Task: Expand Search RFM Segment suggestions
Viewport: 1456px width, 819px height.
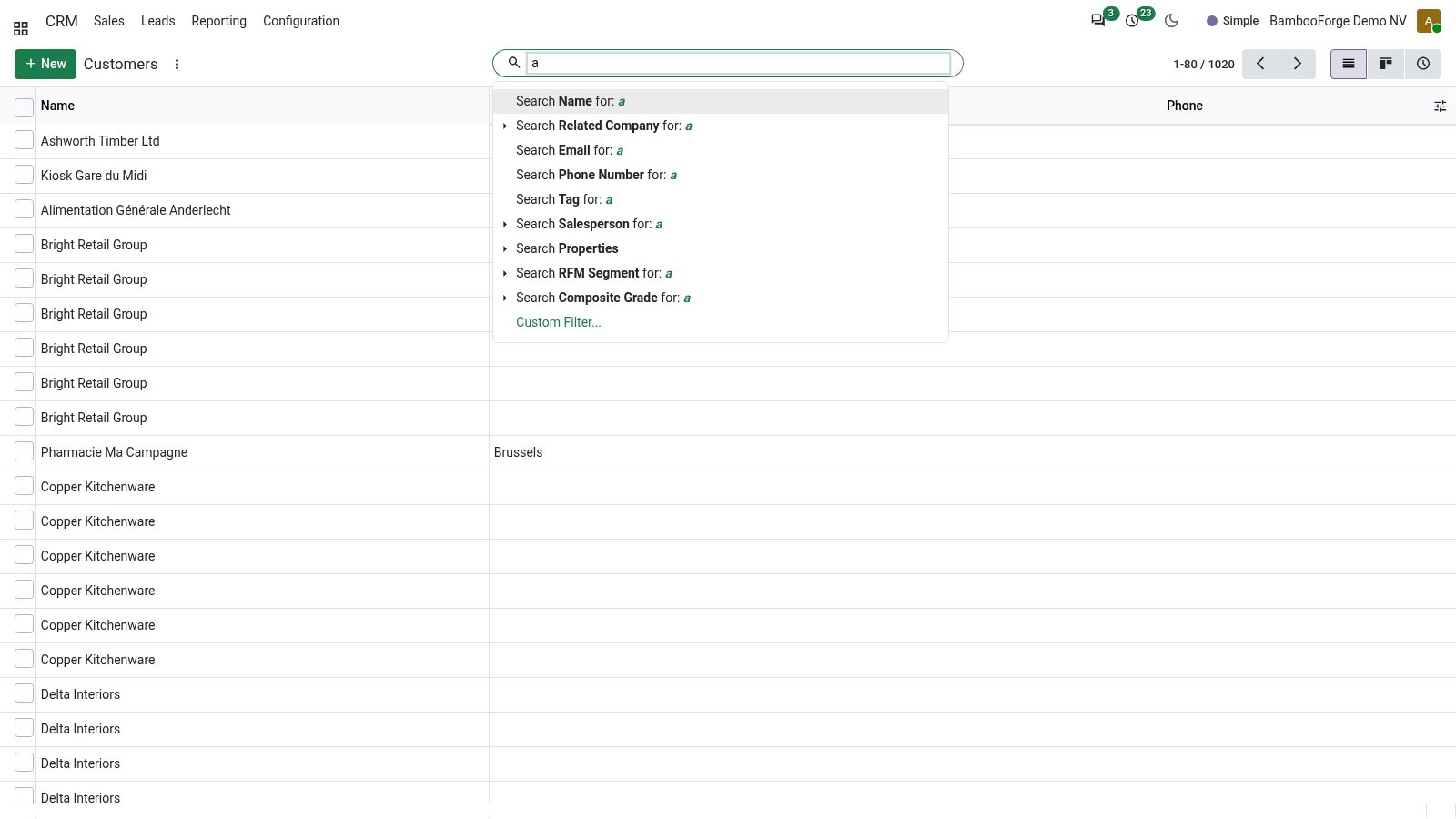Action: pyautogui.click(x=505, y=274)
